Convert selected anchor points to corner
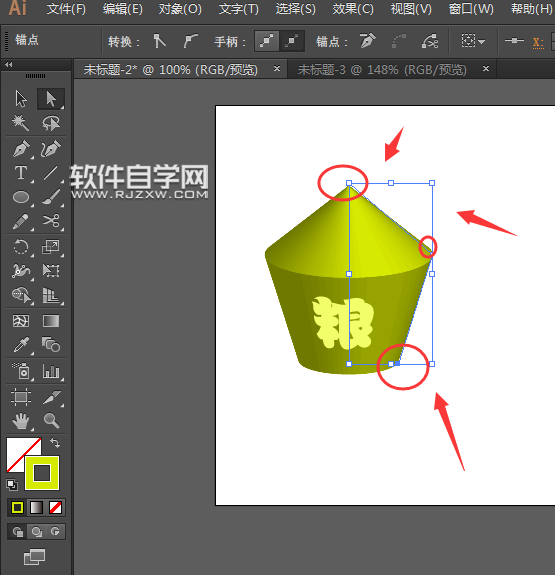Viewport: 555px width, 575px height. [159, 41]
